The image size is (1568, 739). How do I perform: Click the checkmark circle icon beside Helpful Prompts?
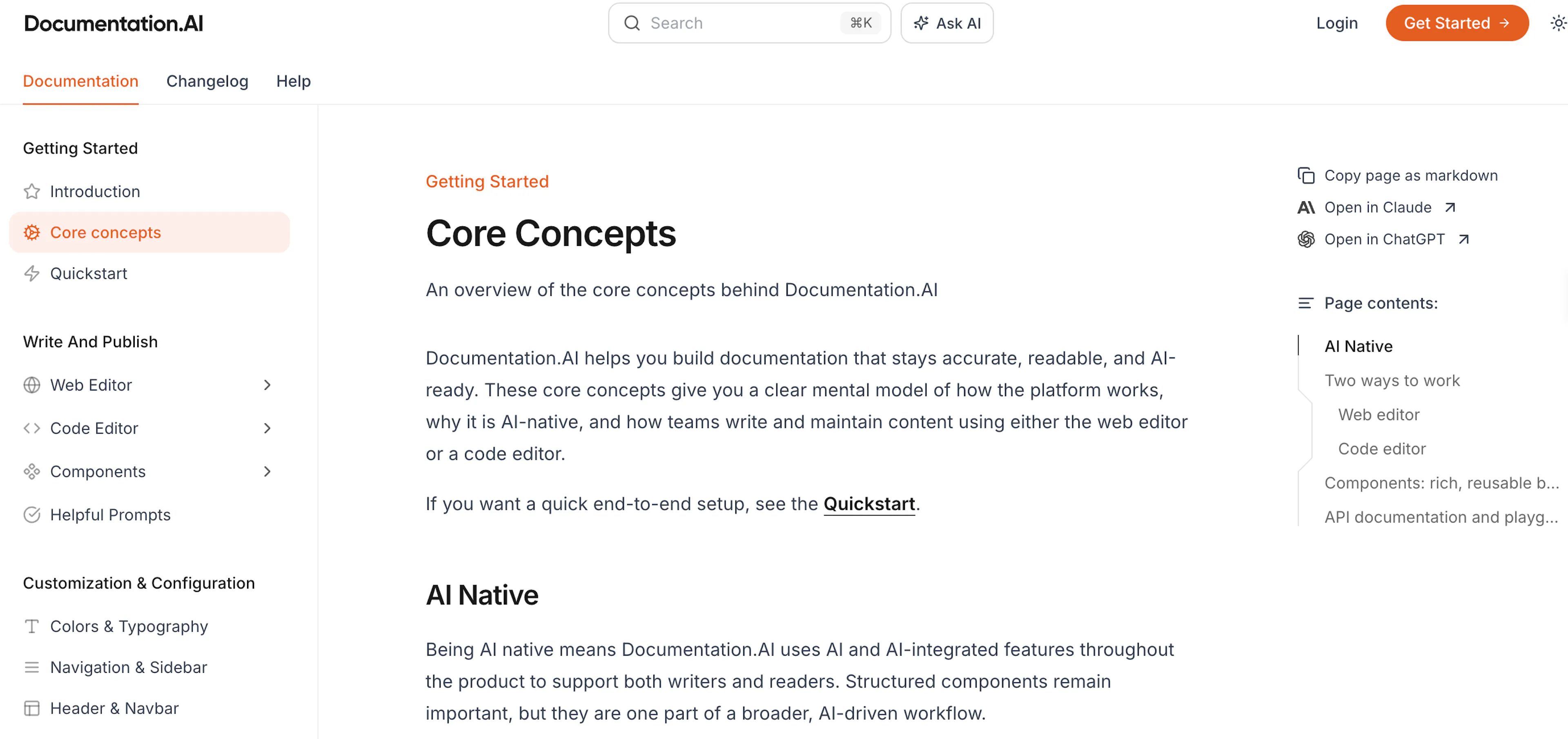click(x=32, y=514)
